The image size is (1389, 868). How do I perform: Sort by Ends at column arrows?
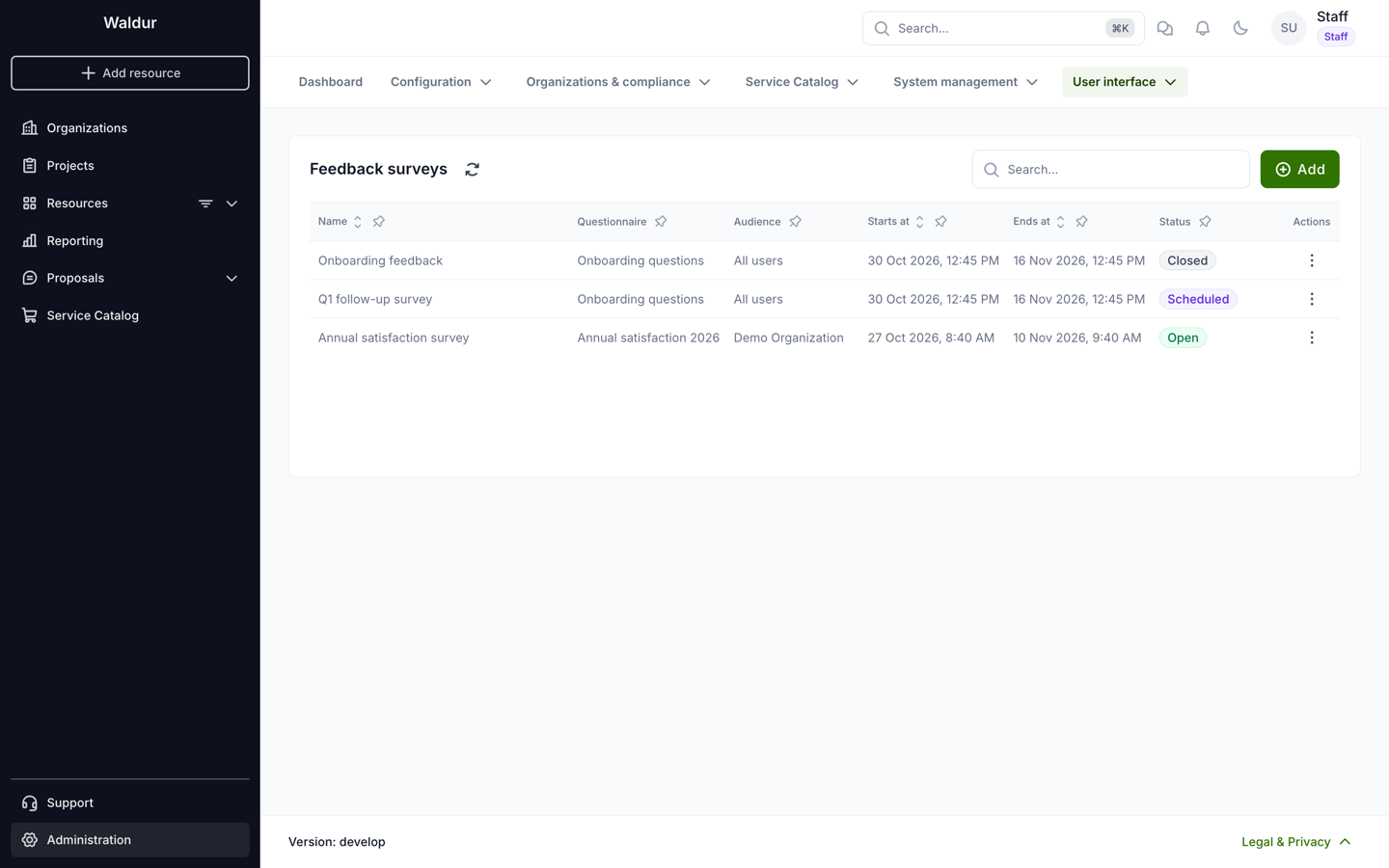1061,222
